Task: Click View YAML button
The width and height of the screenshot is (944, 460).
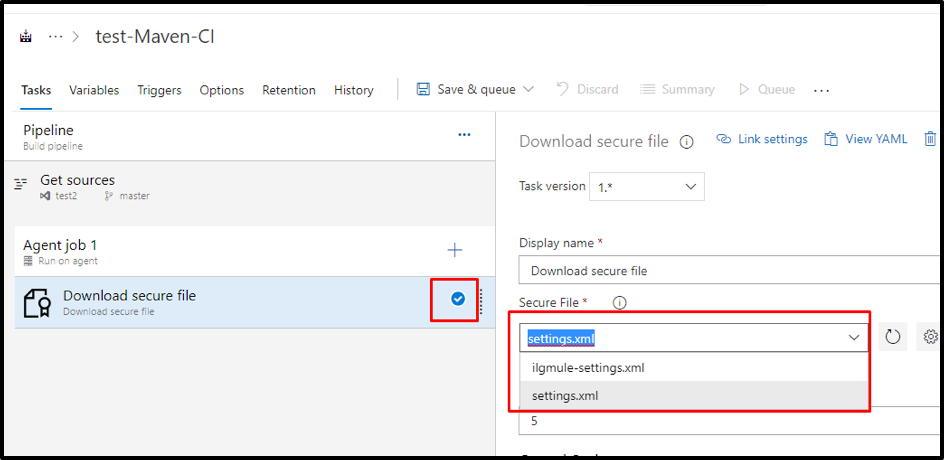Action: [x=866, y=139]
